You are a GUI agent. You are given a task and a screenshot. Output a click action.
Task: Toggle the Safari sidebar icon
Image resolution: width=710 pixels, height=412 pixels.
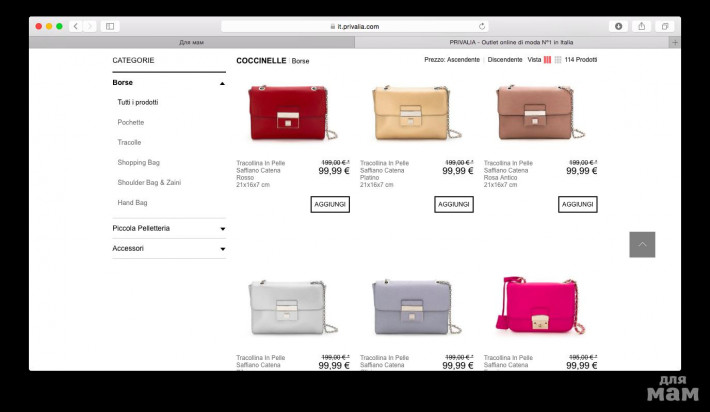pyautogui.click(x=110, y=26)
